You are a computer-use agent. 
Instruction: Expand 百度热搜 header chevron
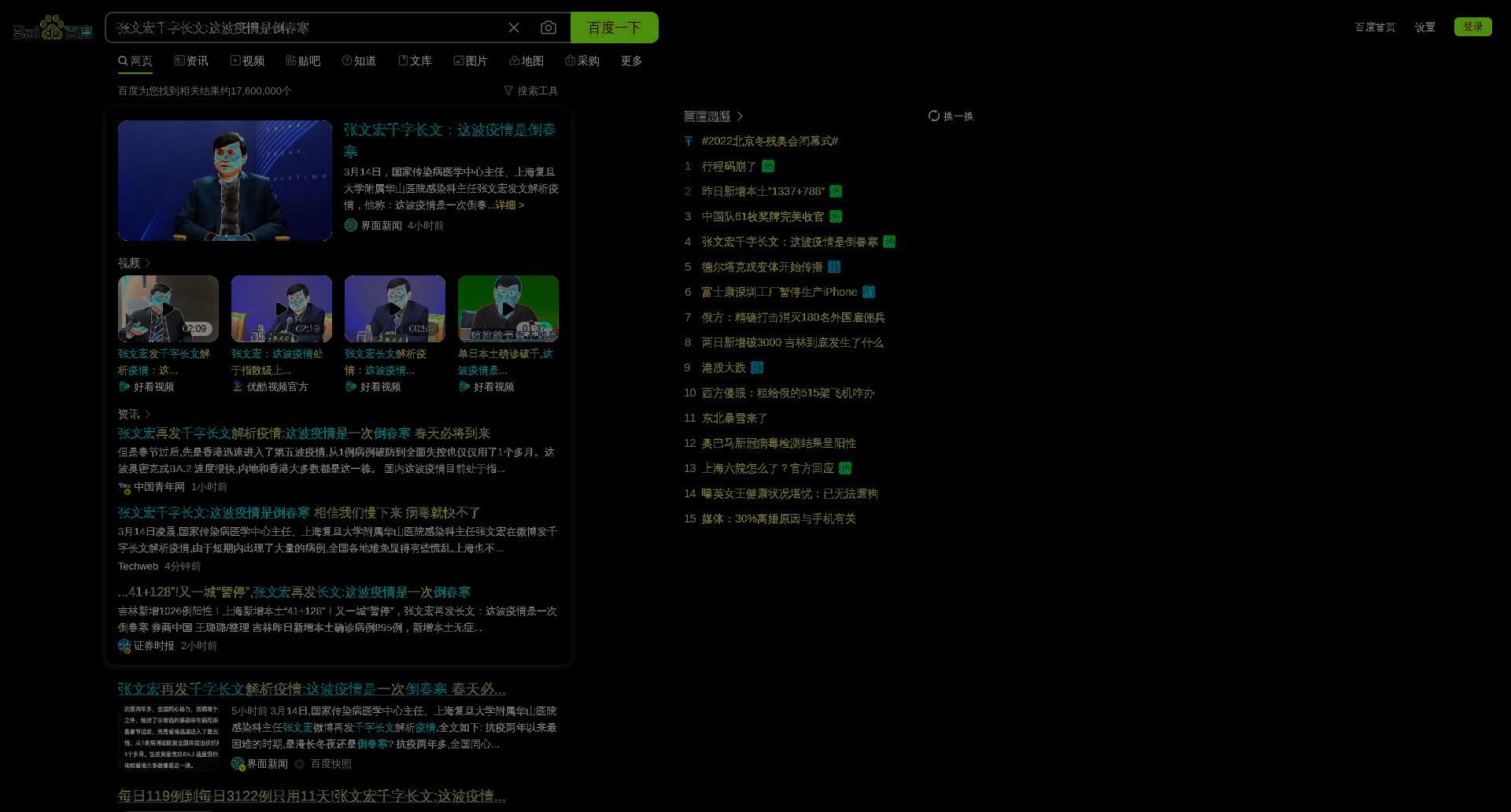[x=740, y=116]
